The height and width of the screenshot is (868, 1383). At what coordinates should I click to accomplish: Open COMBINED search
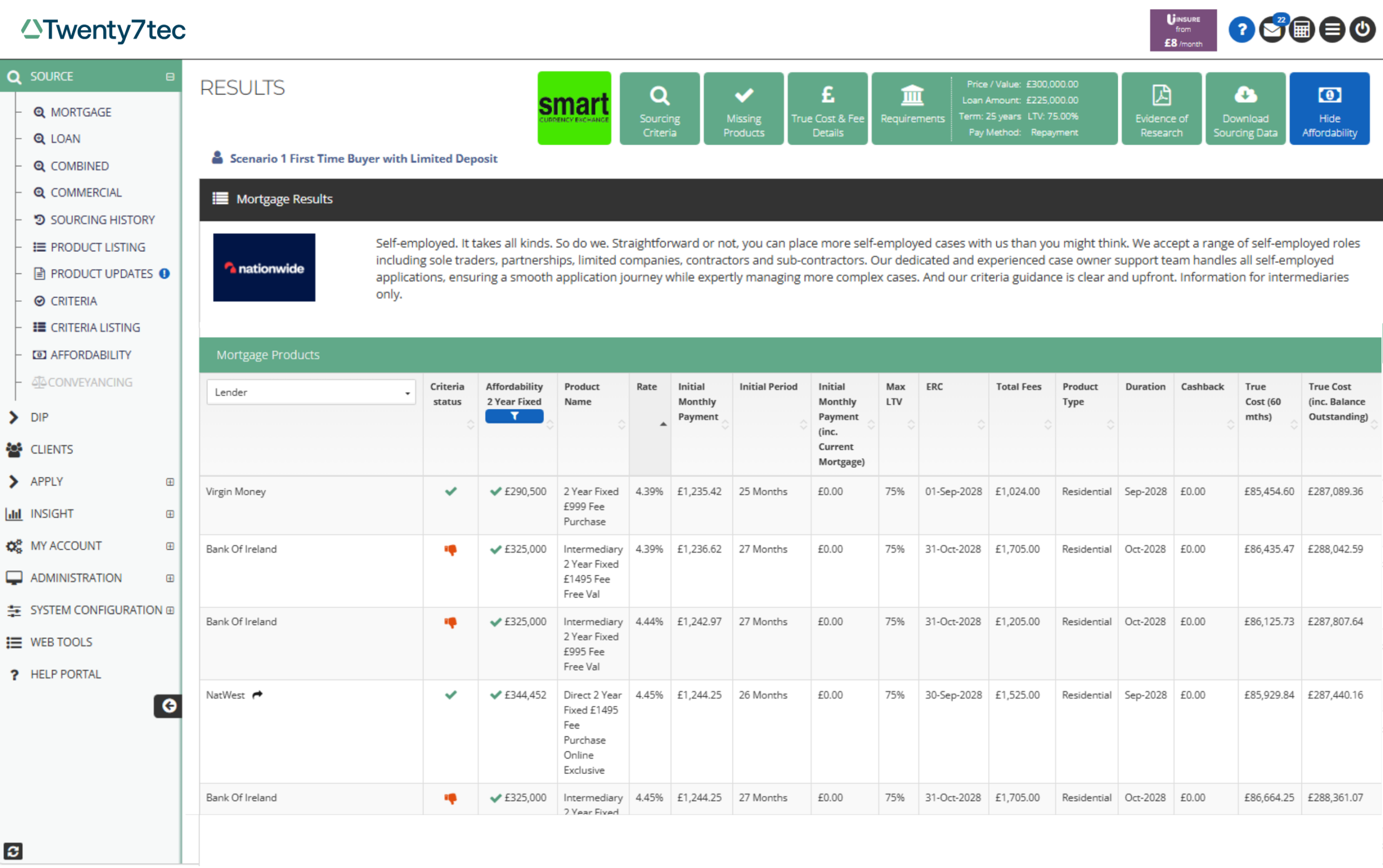71,166
